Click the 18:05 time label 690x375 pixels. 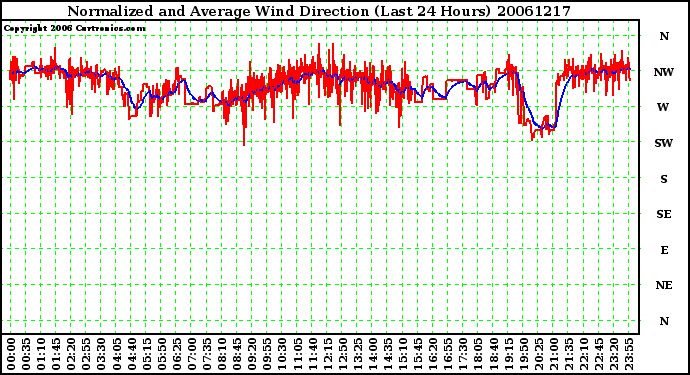point(478,354)
